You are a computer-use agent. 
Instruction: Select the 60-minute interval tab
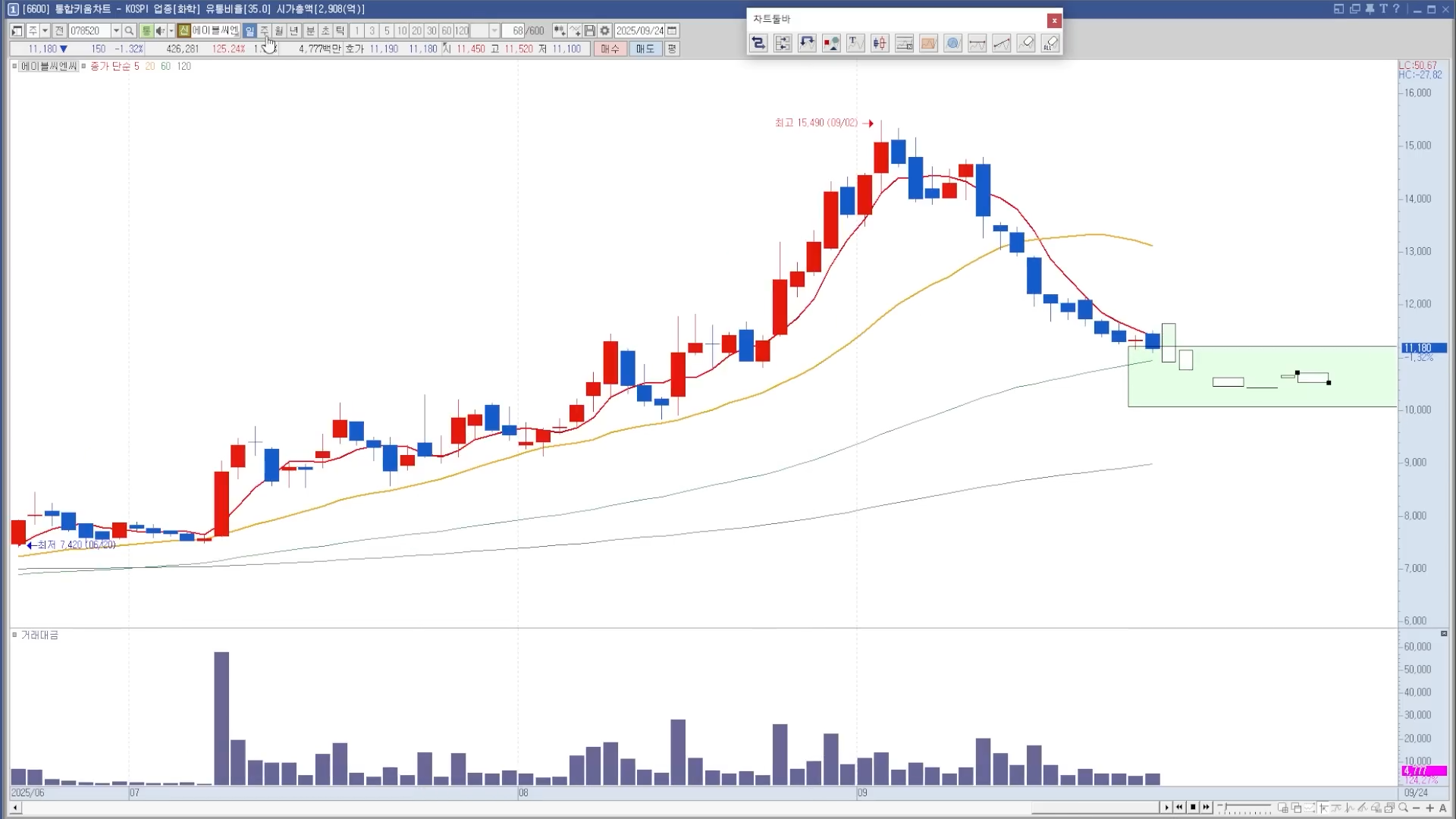(446, 31)
